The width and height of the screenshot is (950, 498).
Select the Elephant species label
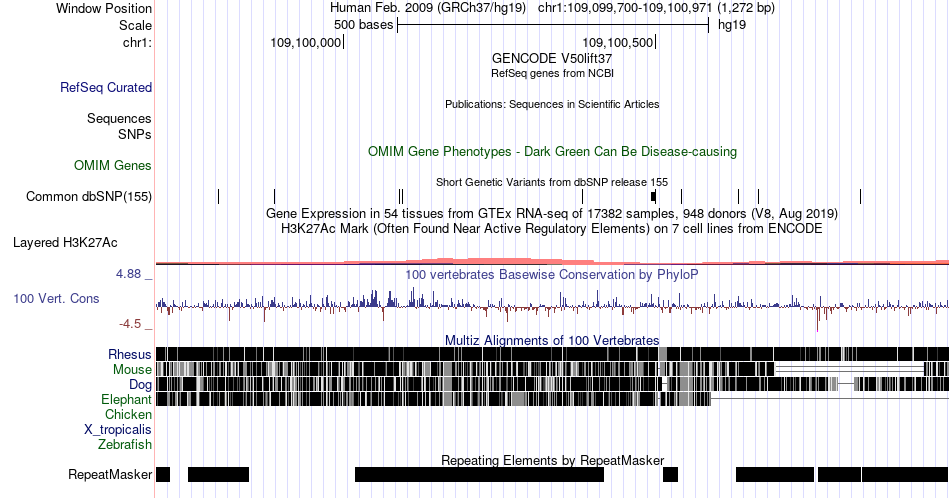126,399
